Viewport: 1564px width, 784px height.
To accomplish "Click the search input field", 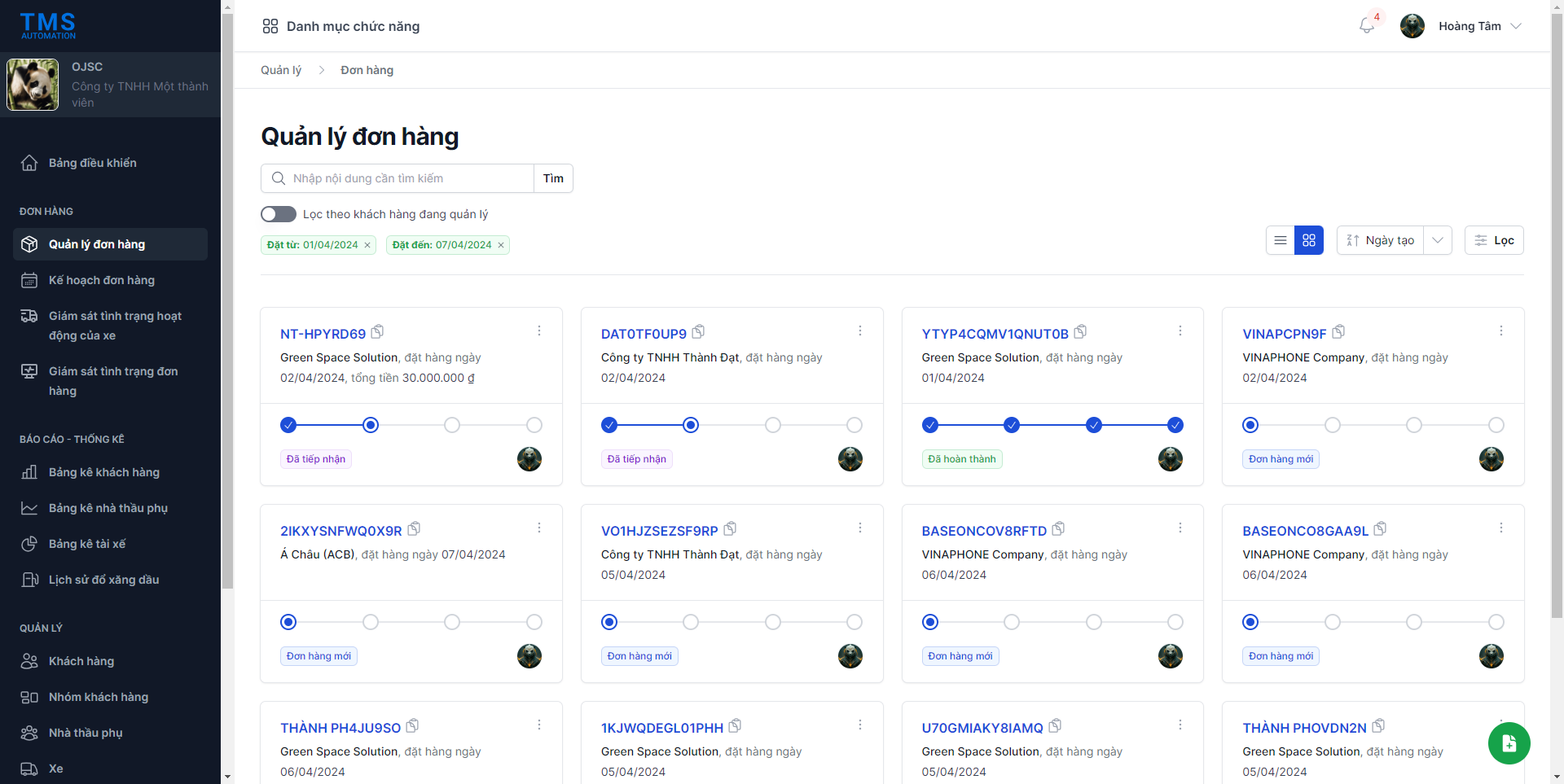I will click(398, 178).
